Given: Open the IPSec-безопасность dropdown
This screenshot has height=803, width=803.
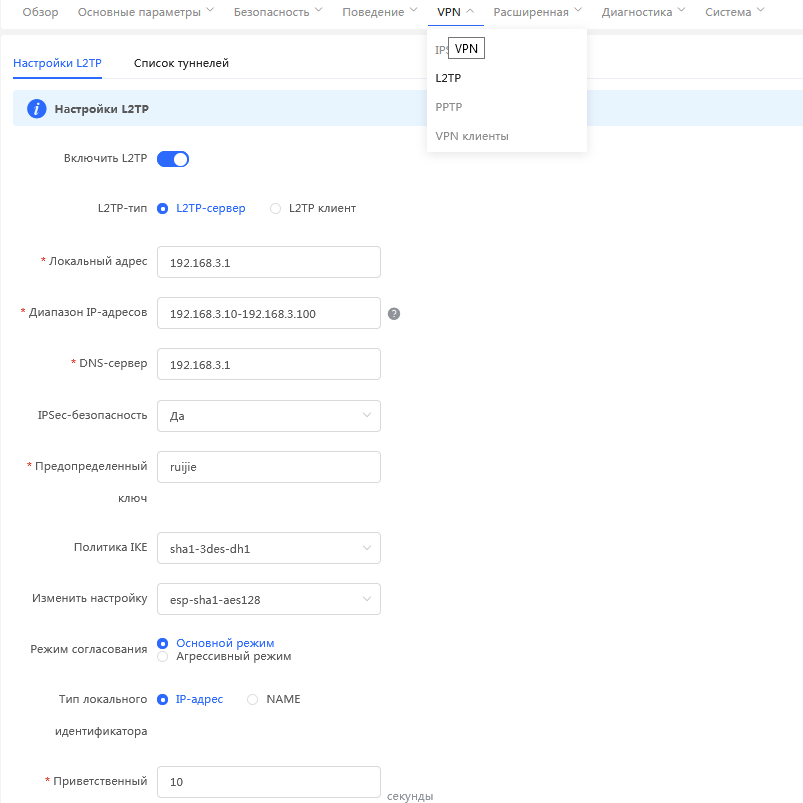Looking at the screenshot, I should 269,416.
